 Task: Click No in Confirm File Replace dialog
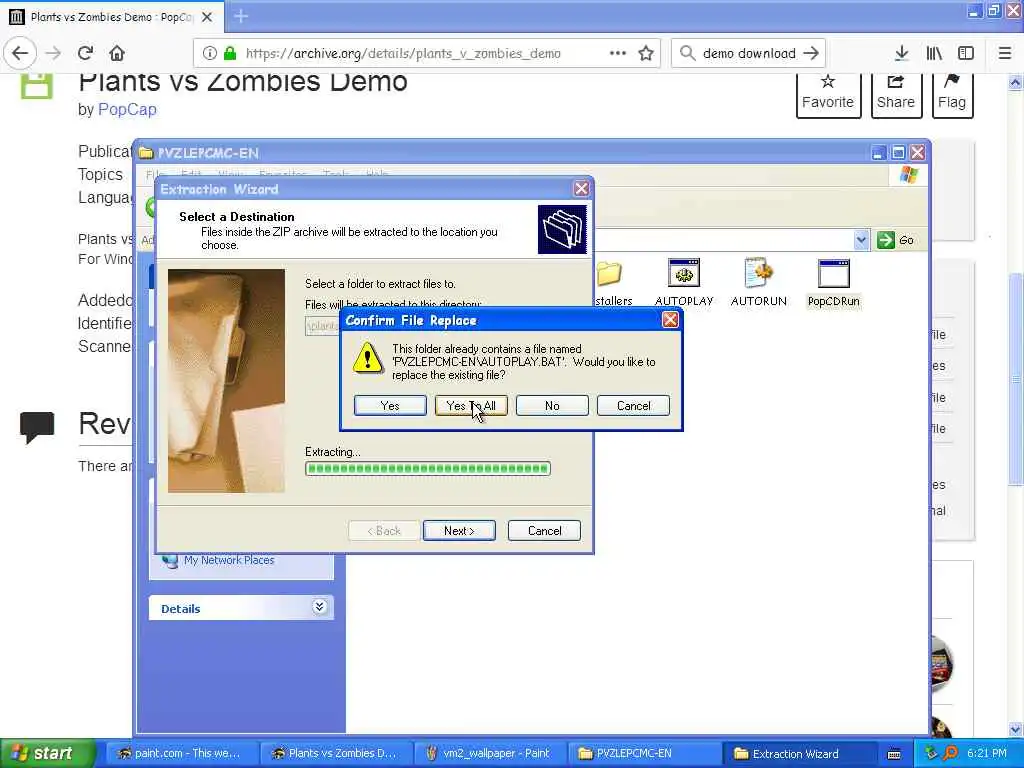point(552,406)
